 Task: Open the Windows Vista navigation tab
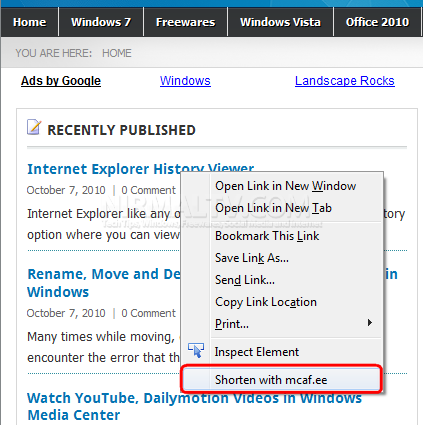click(x=280, y=22)
